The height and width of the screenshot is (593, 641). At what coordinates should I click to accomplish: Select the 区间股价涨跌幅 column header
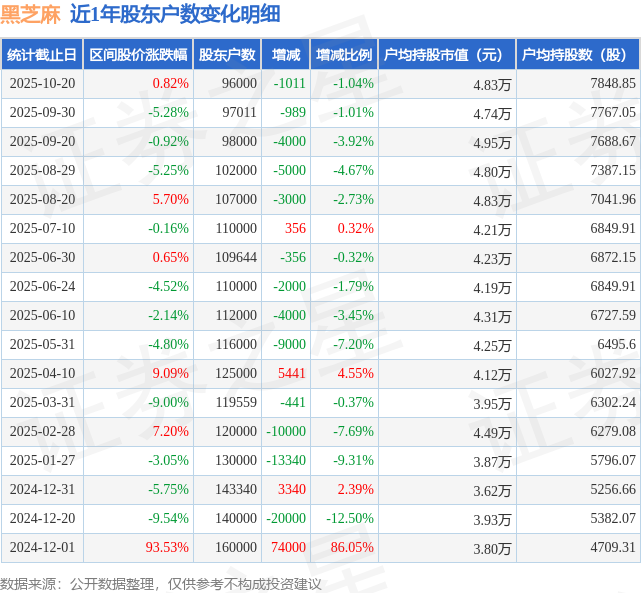click(138, 55)
